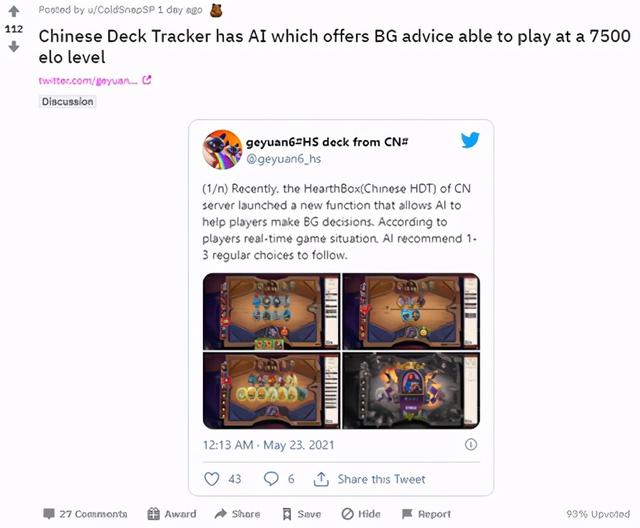Share the Reddit post
Screen dimensions: 640x528
[238, 514]
